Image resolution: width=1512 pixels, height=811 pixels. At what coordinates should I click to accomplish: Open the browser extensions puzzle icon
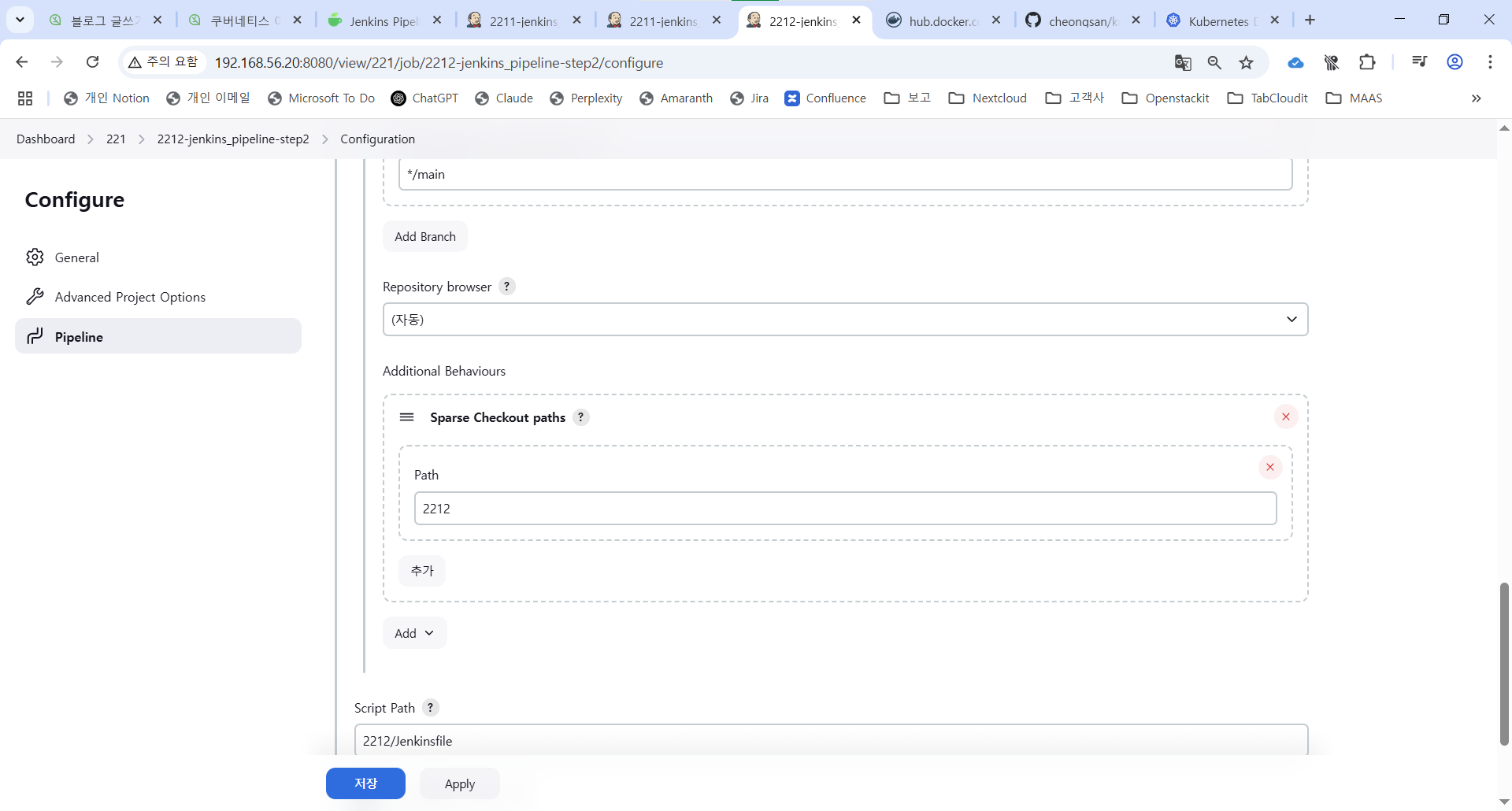(1367, 62)
